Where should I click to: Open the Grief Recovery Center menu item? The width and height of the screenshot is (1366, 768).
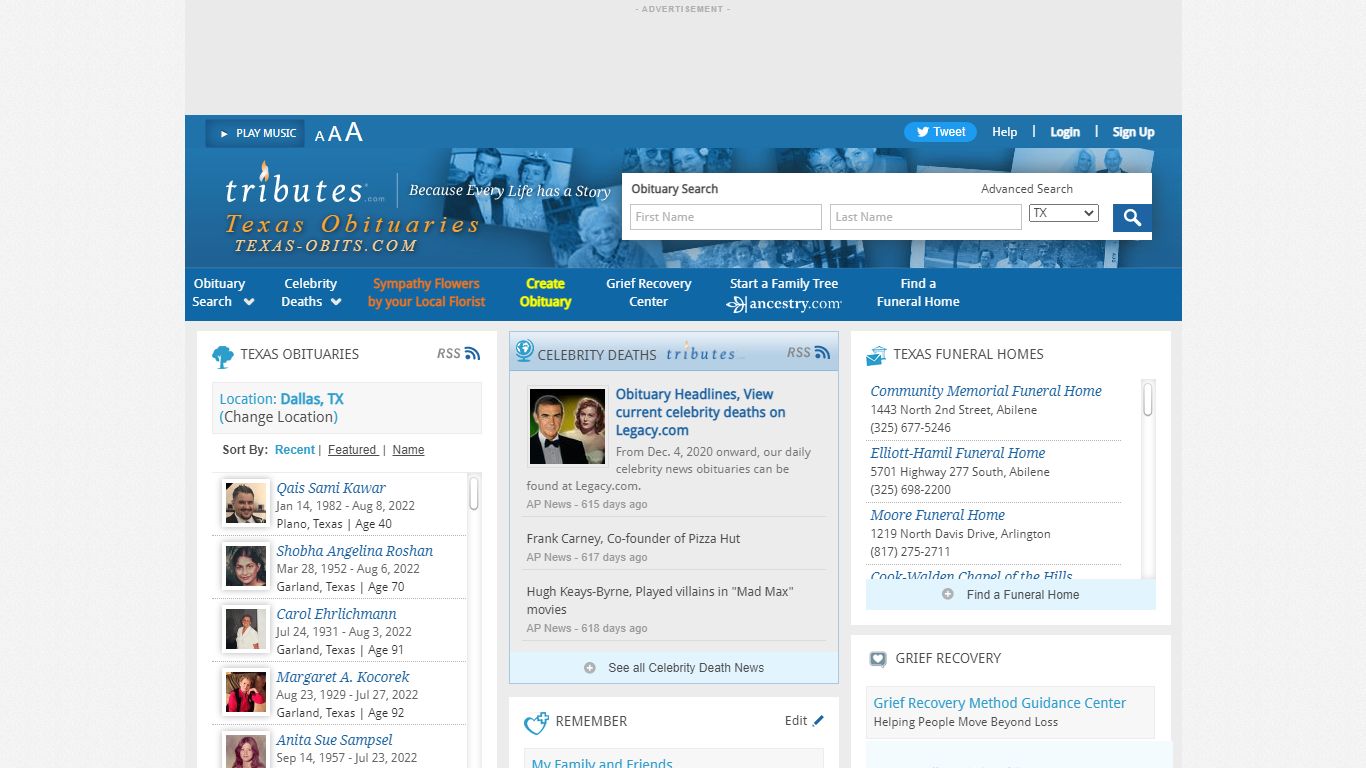coord(648,293)
